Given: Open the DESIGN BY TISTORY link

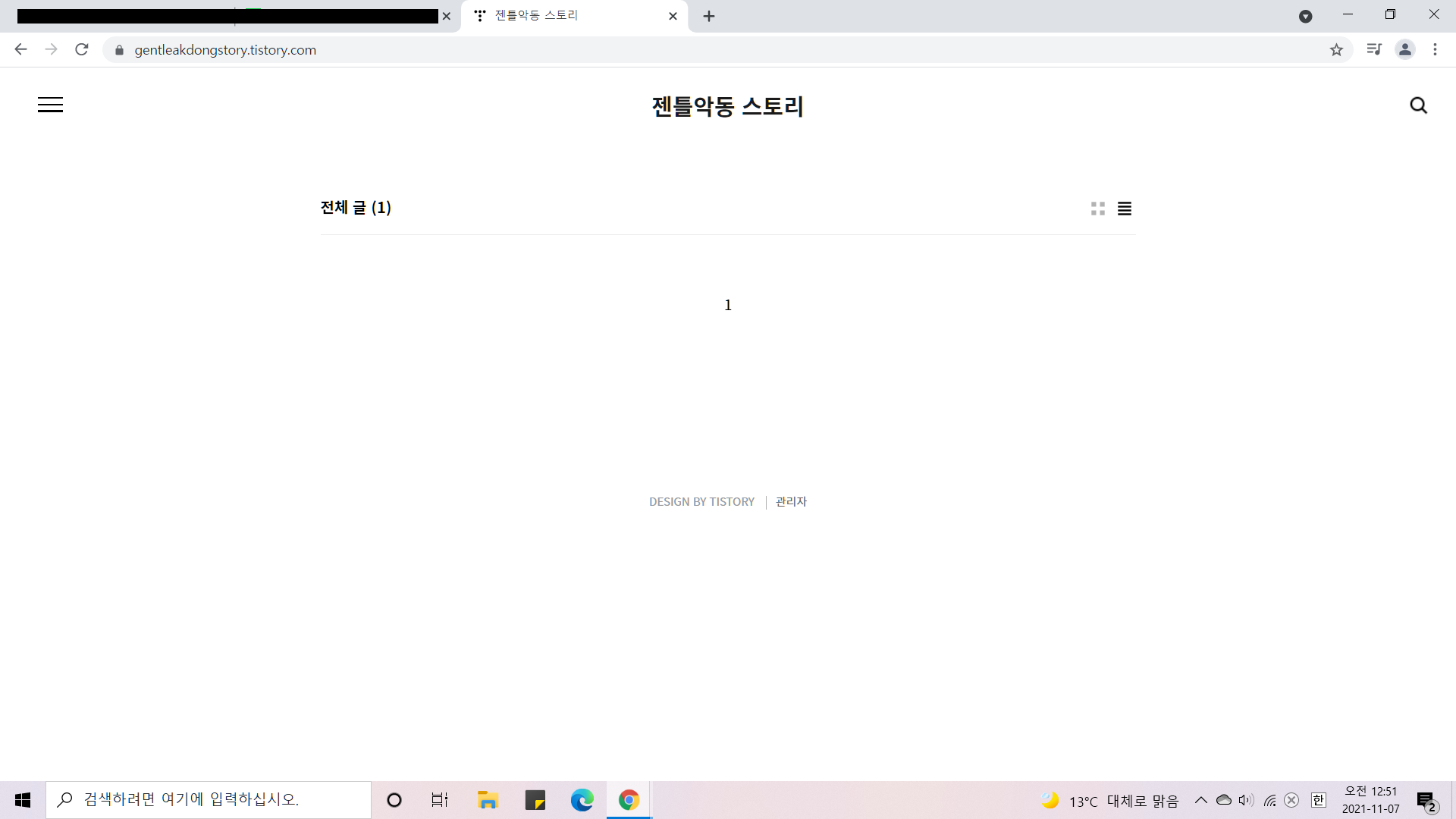Looking at the screenshot, I should point(701,502).
